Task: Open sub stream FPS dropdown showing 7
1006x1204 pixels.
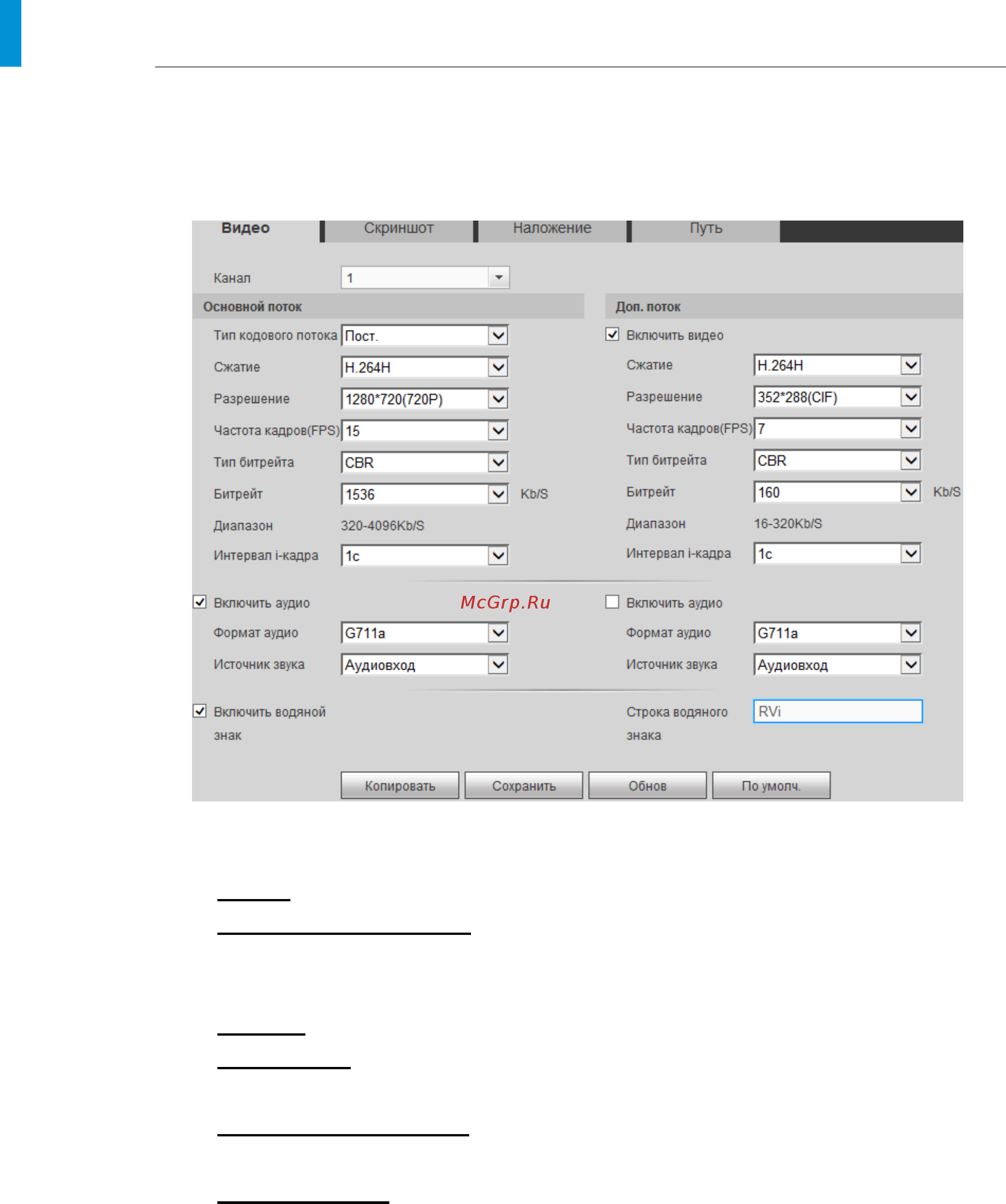Action: point(838,428)
